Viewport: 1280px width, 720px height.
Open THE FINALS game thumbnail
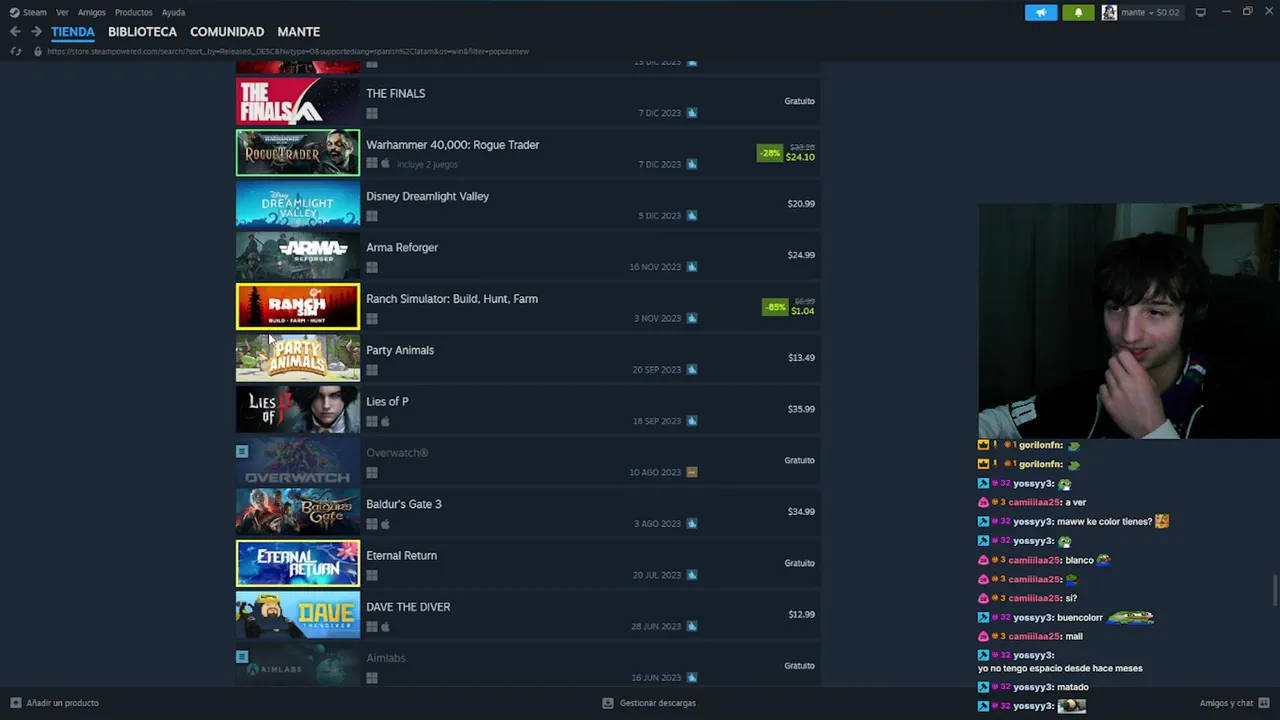click(x=298, y=101)
